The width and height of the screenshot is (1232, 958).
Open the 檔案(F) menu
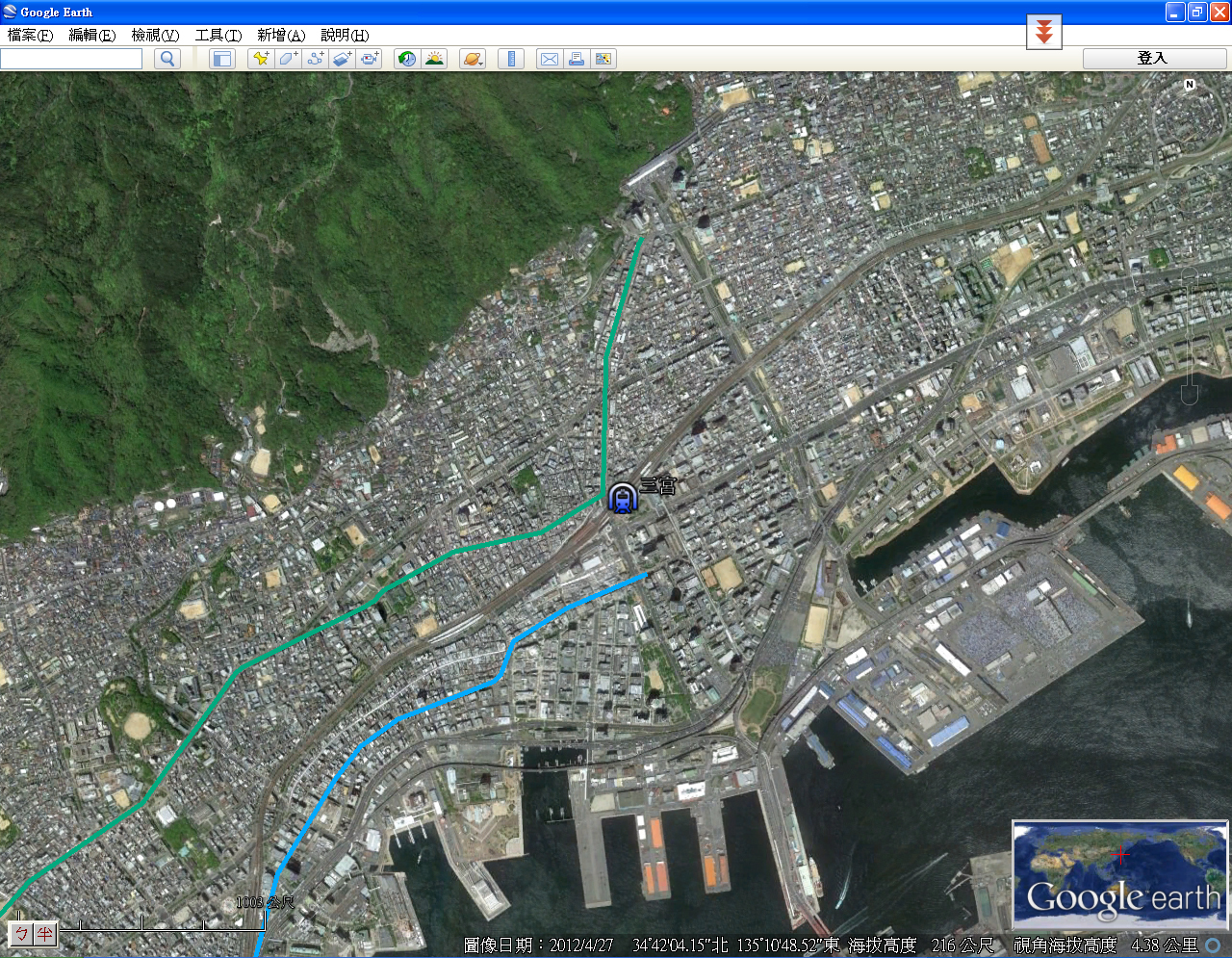pos(30,35)
